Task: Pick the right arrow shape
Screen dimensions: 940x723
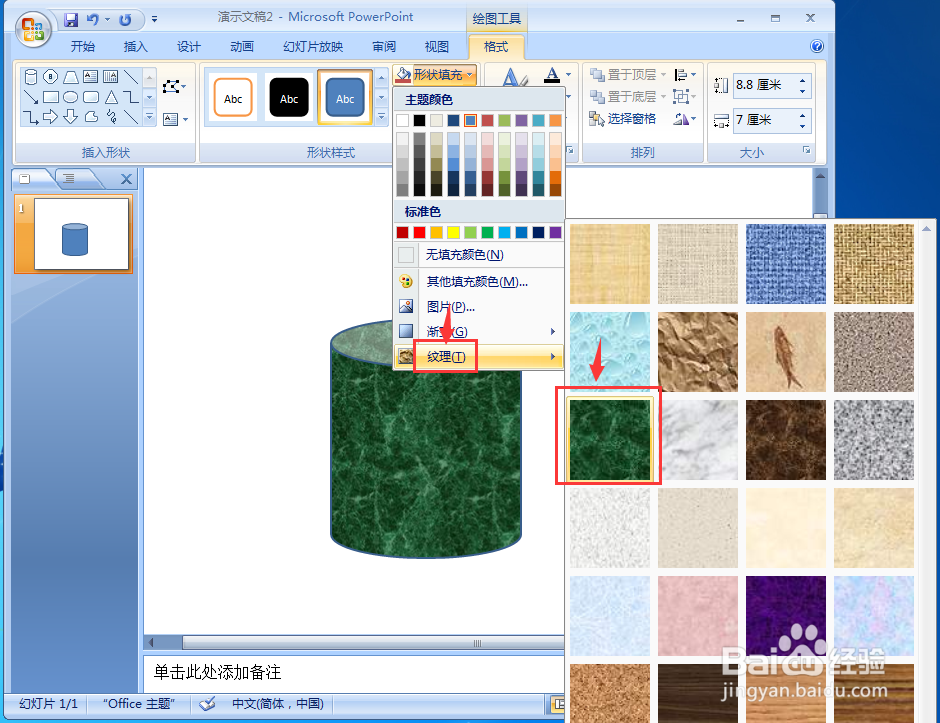Action: [51, 117]
